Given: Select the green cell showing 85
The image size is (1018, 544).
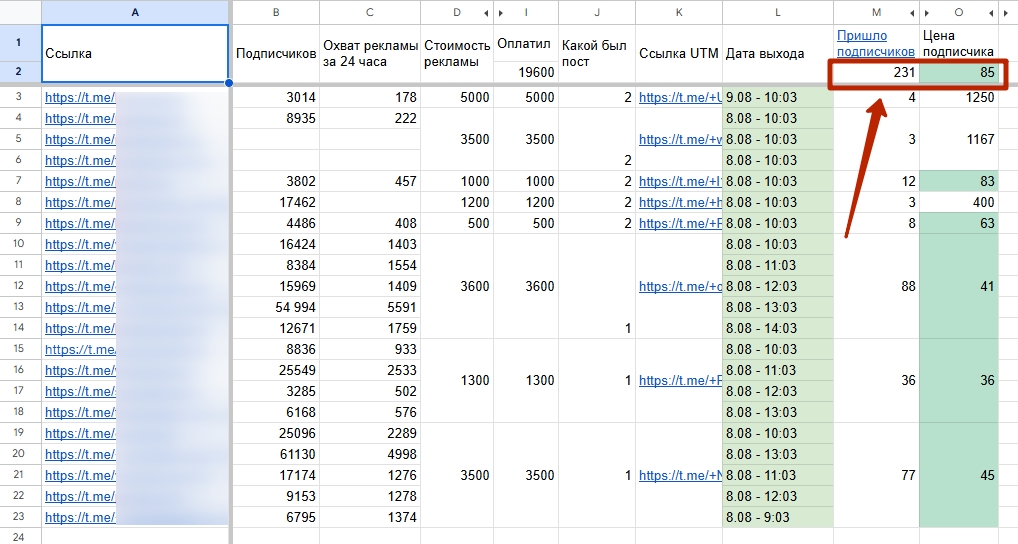Looking at the screenshot, I should click(958, 73).
